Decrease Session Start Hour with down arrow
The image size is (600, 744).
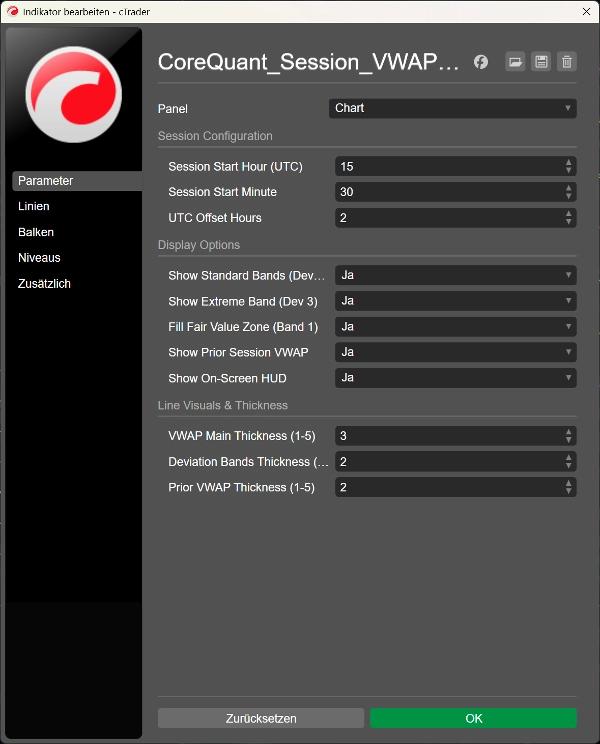568,170
